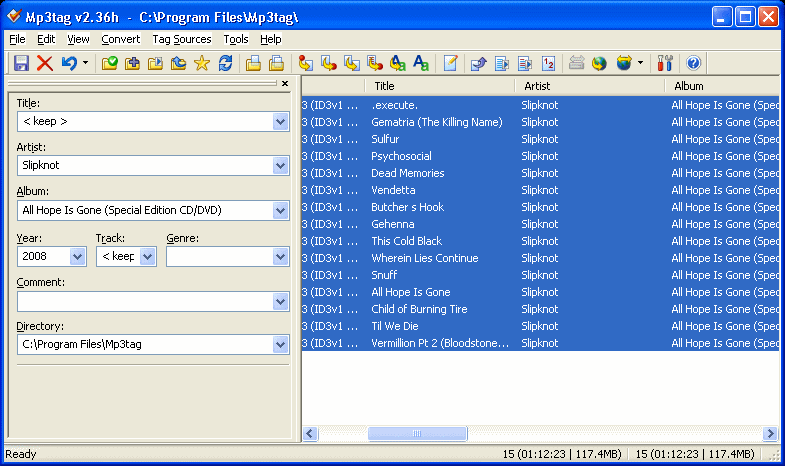Click the horizontal scrollbar thumb
This screenshot has width=785, height=466.
[417, 433]
